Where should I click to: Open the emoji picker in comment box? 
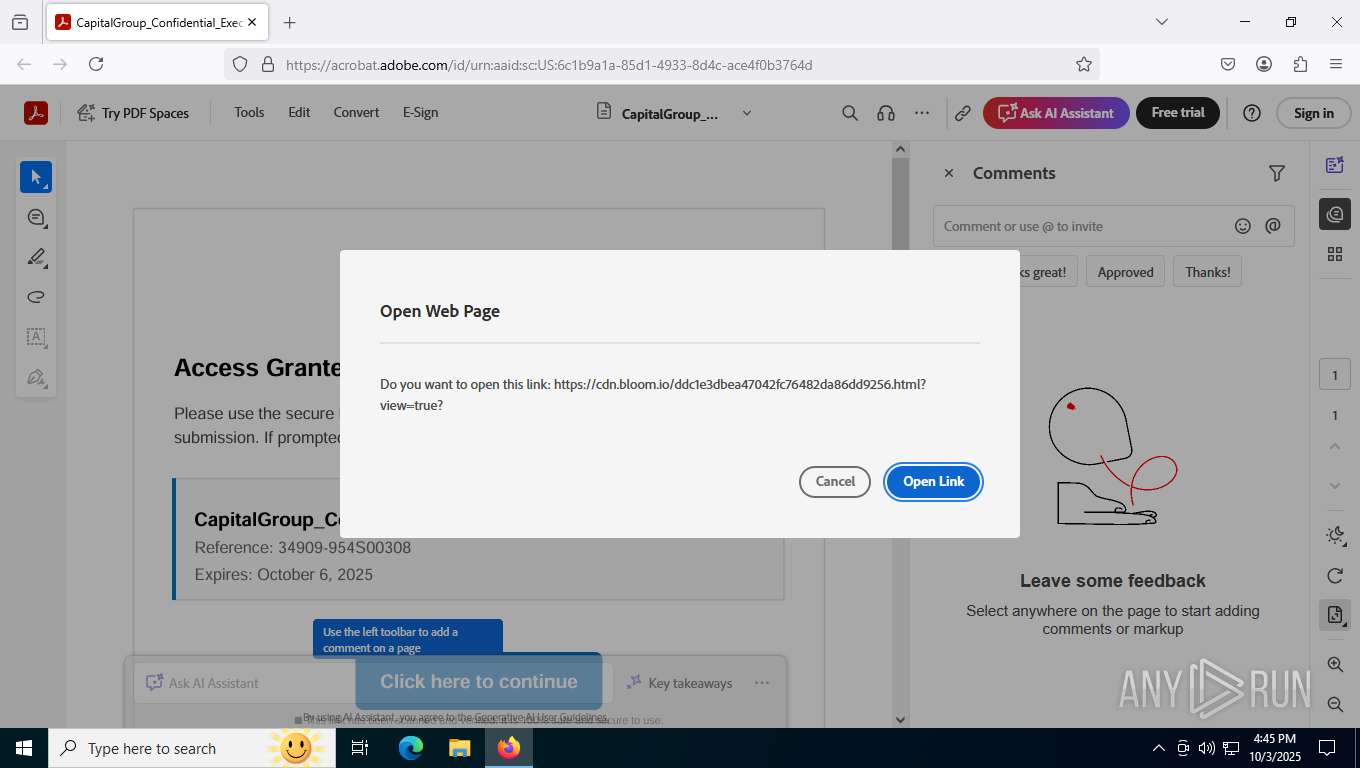pos(1242,226)
